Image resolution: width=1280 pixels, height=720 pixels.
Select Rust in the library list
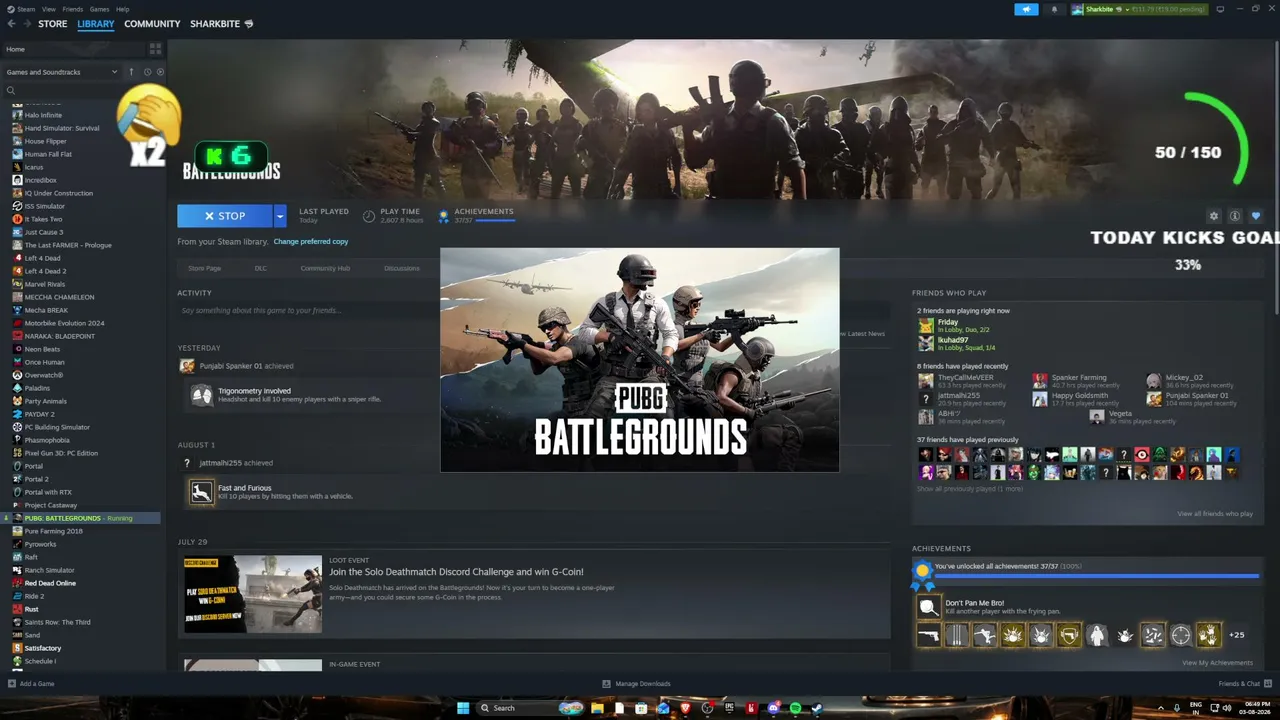[x=32, y=609]
